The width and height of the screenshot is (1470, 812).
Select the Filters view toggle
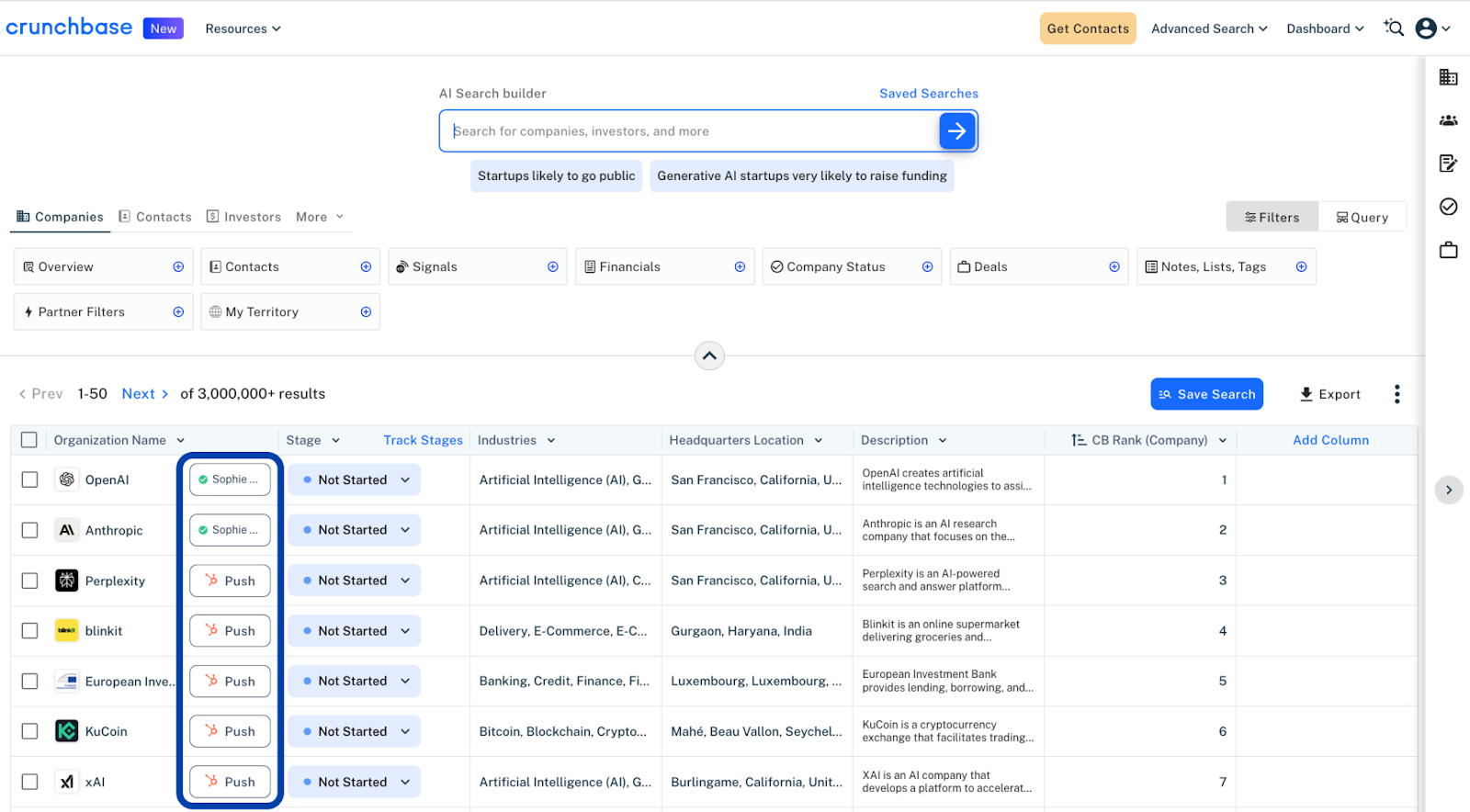coord(1272,217)
